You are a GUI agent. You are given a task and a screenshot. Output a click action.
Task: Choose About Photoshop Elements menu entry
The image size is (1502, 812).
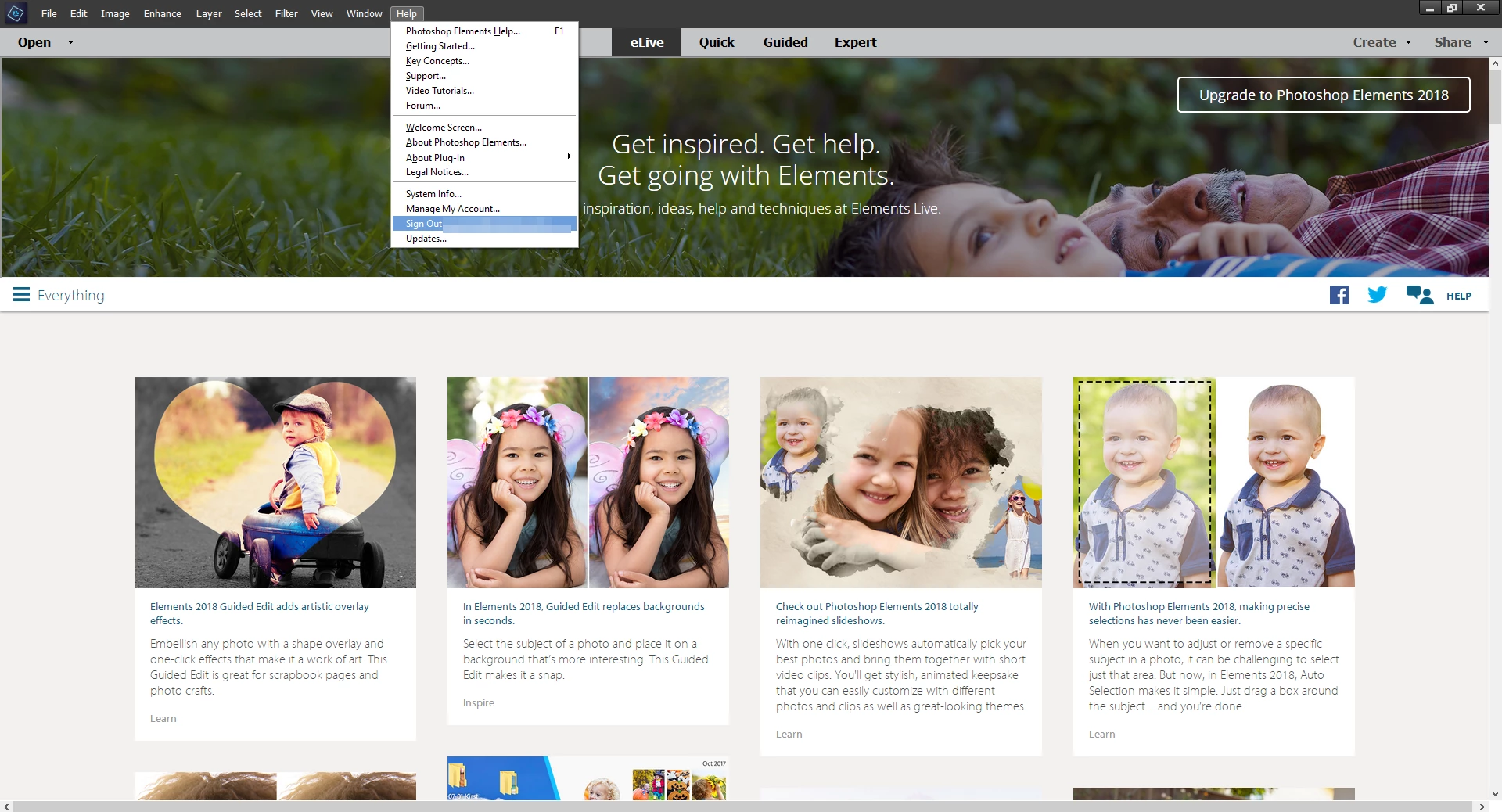(484, 142)
